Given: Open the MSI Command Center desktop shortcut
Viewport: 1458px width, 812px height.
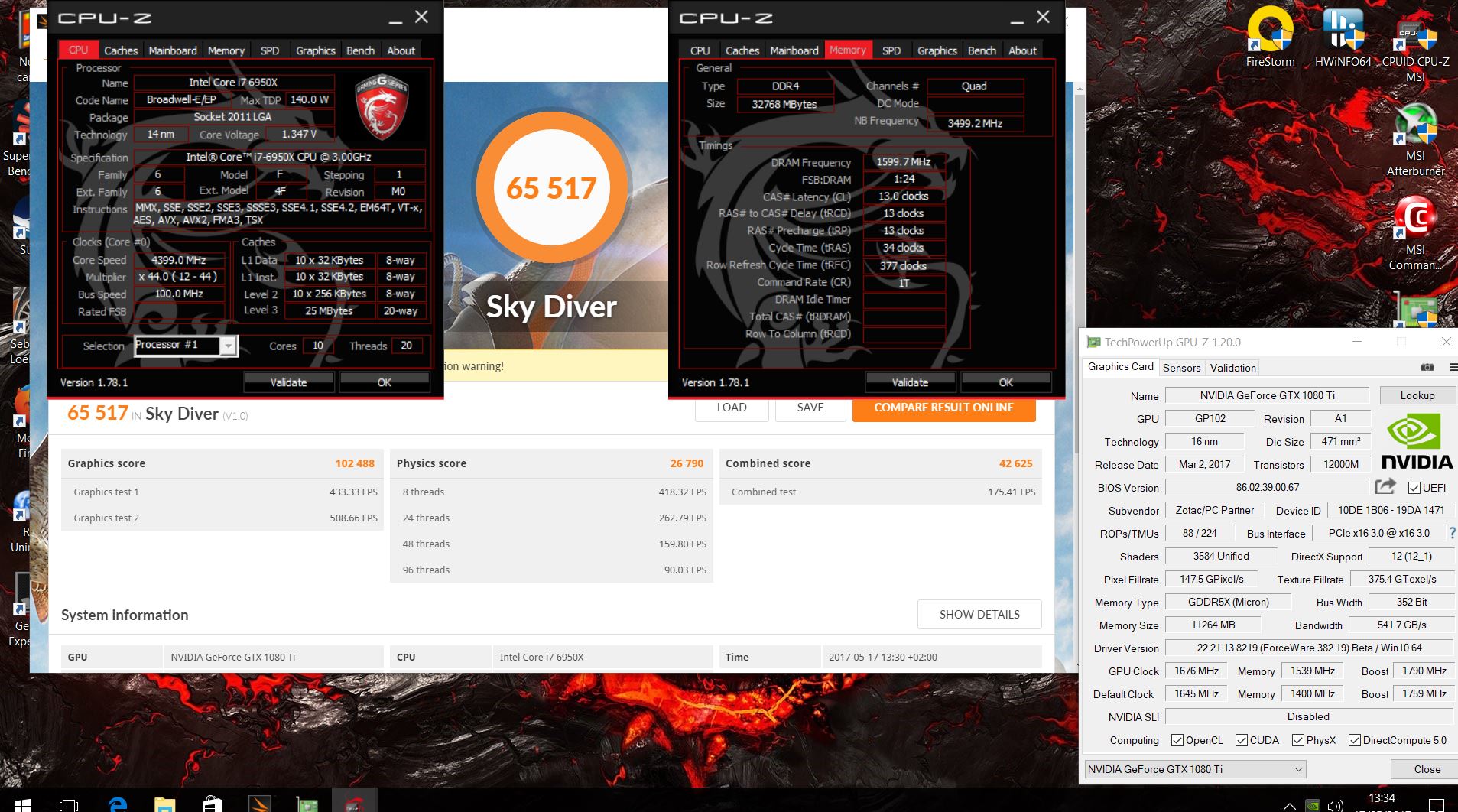Looking at the screenshot, I should (x=1415, y=234).
